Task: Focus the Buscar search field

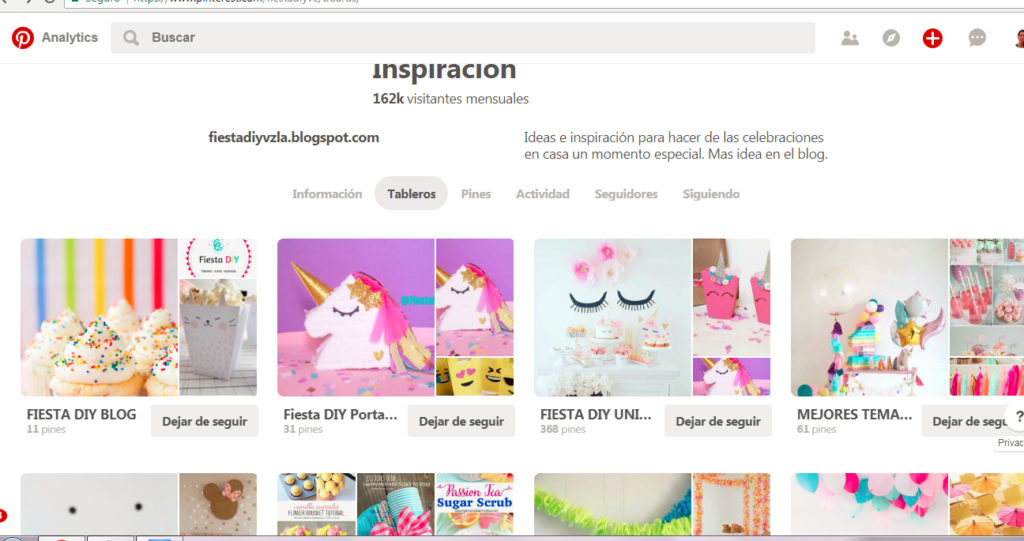Action: 462,38
